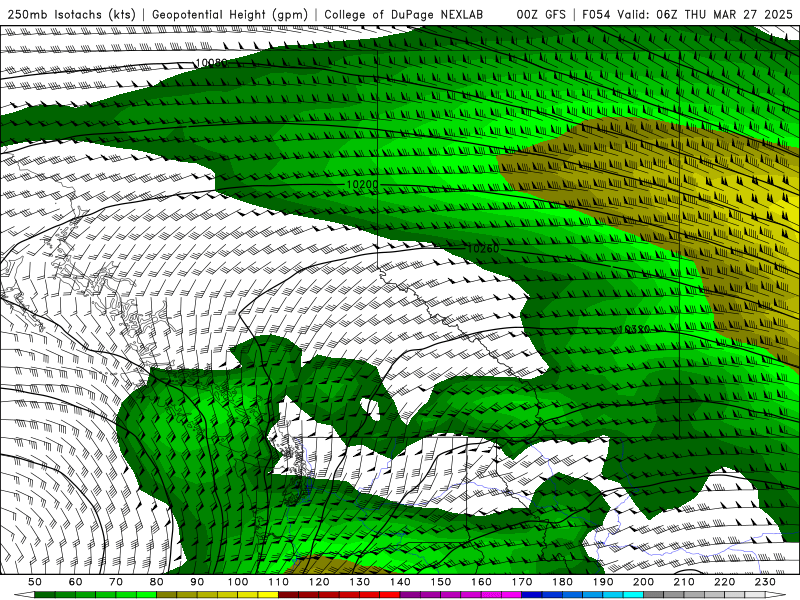Pick the bright magenta swatch ending at 170

pyautogui.click(x=512, y=595)
